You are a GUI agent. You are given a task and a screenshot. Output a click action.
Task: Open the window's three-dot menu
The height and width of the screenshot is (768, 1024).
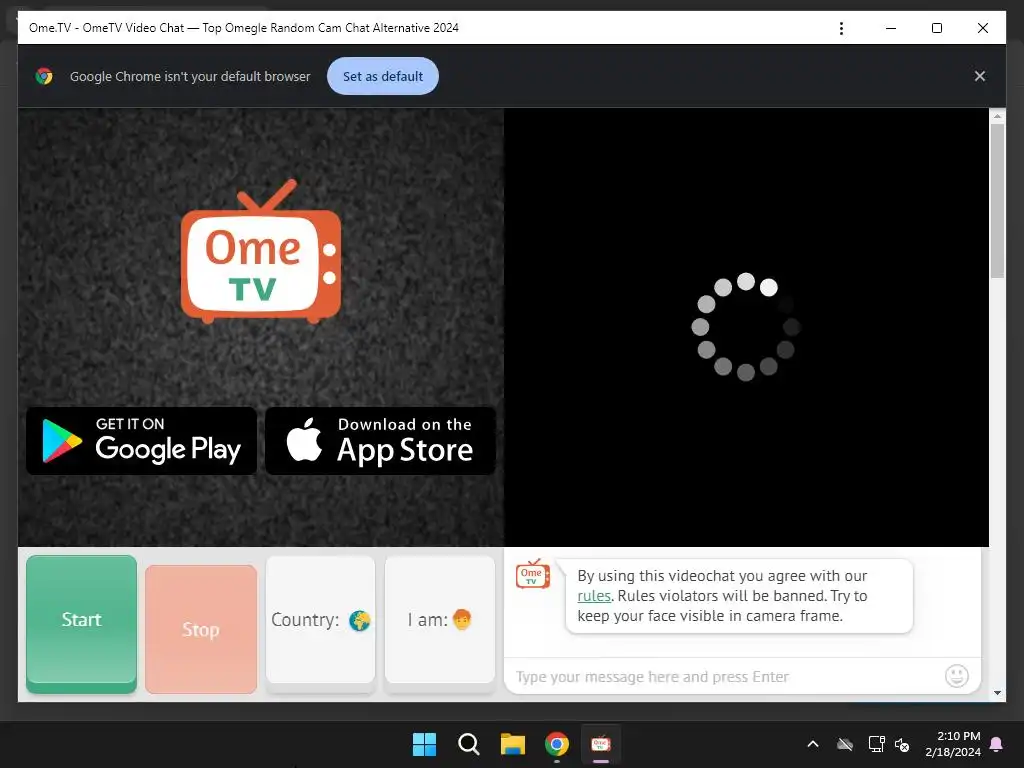point(841,28)
